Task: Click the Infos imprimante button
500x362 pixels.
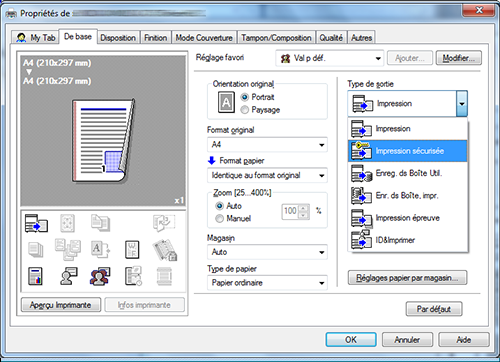Action: 144,305
